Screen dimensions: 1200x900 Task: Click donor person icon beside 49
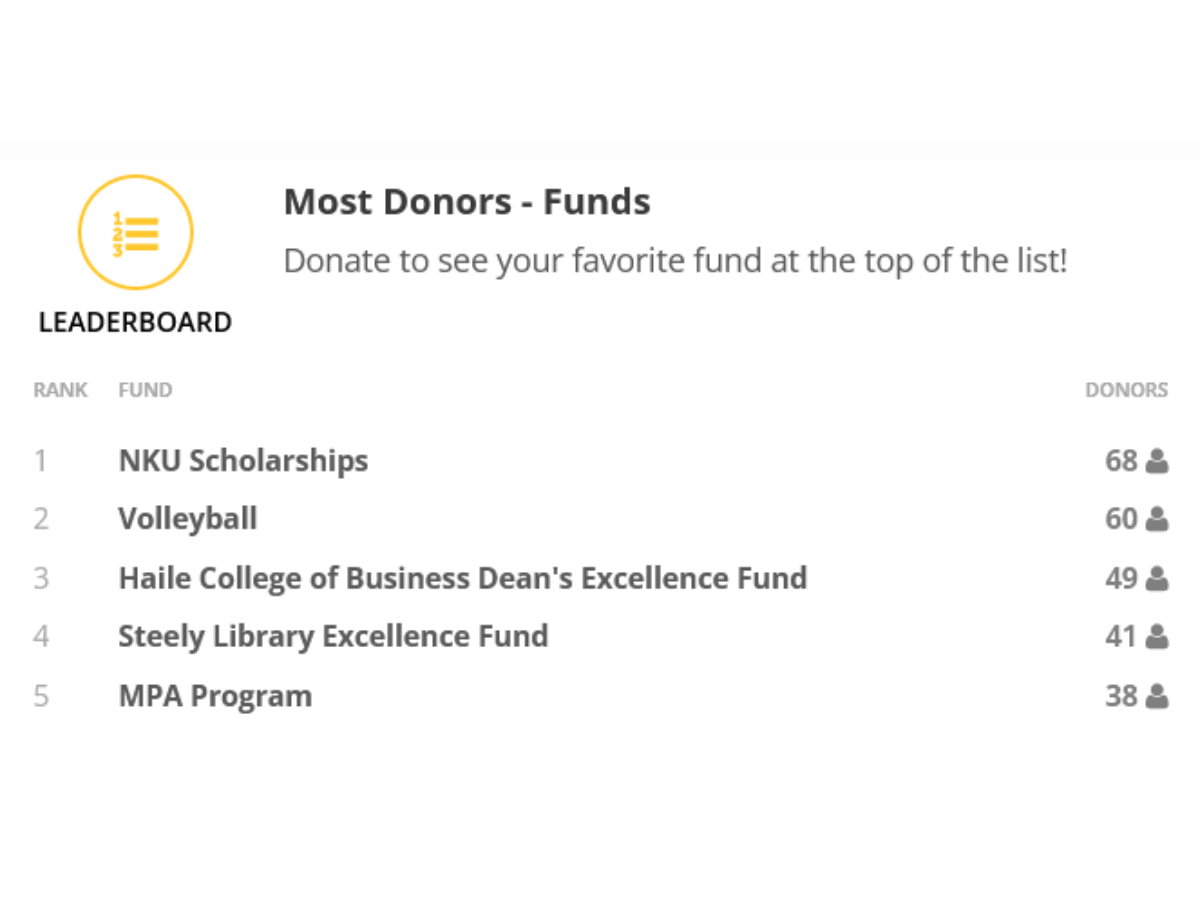coord(1157,578)
